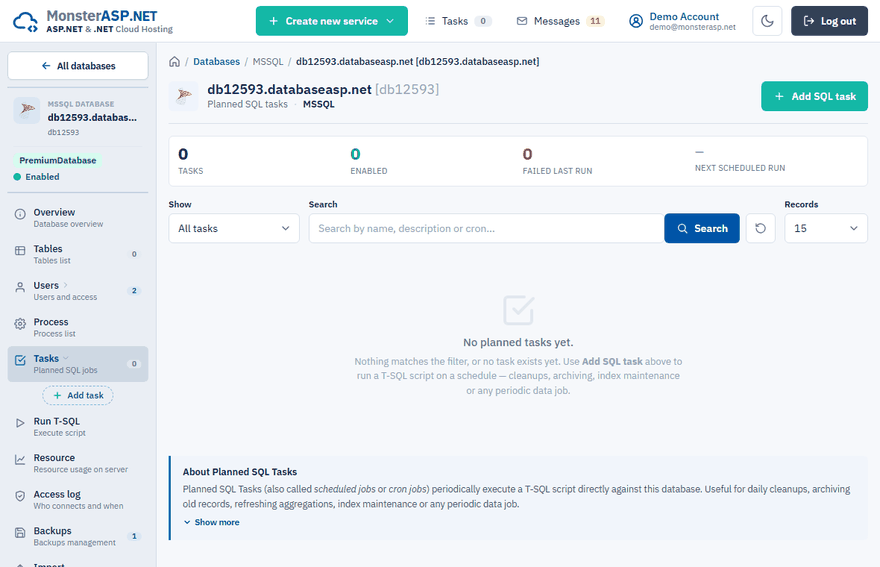The image size is (880, 567).
Task: Click the Add task pill button
Action: [x=78, y=395]
